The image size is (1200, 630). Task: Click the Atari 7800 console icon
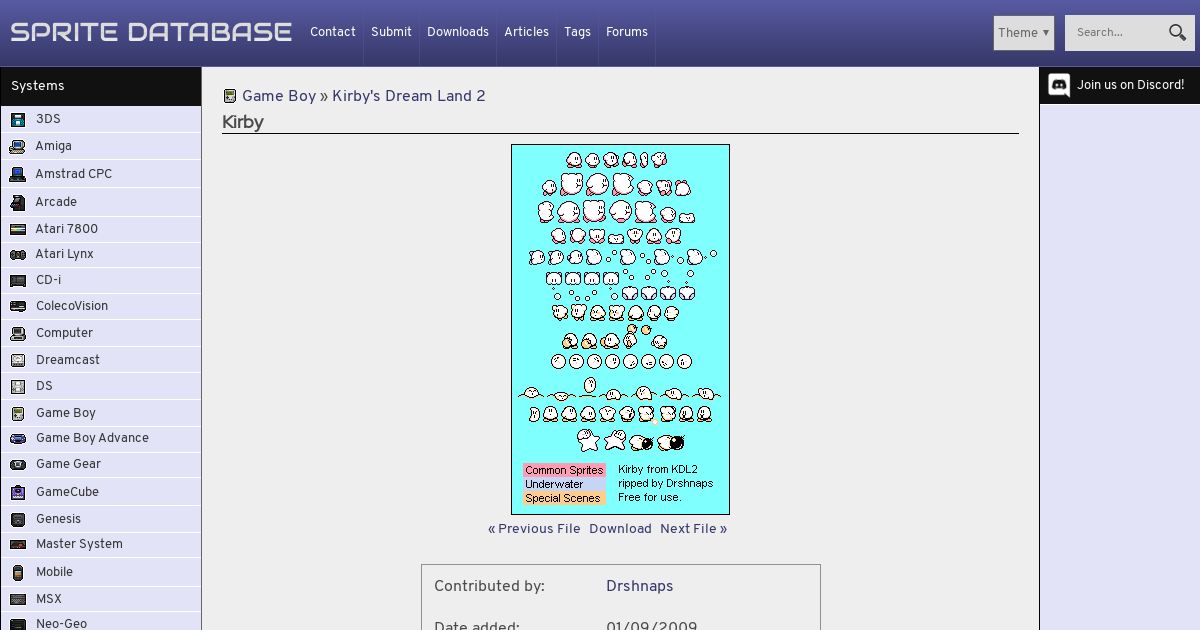pos(18,229)
